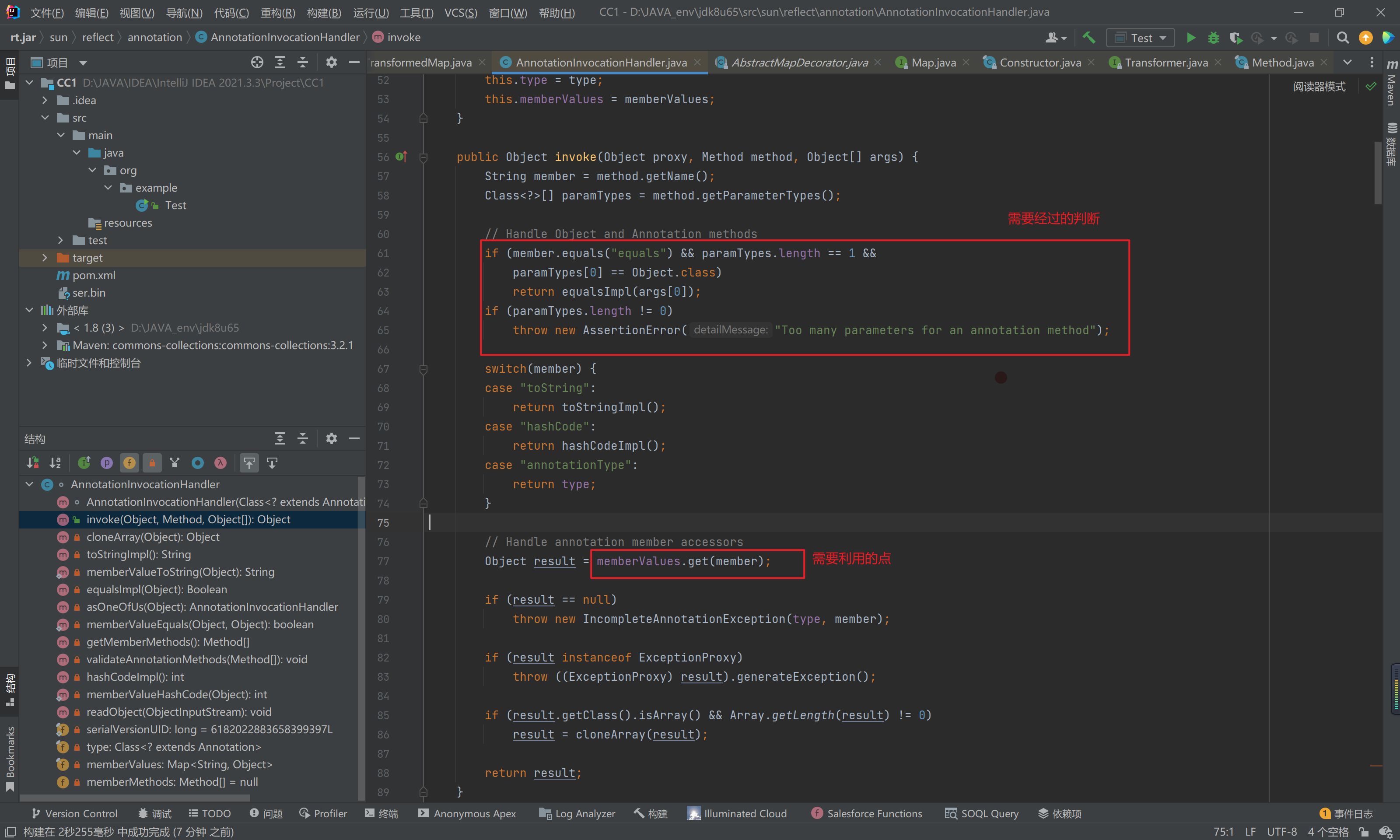Expand the target folder
The height and width of the screenshot is (840, 1400).
click(x=45, y=258)
